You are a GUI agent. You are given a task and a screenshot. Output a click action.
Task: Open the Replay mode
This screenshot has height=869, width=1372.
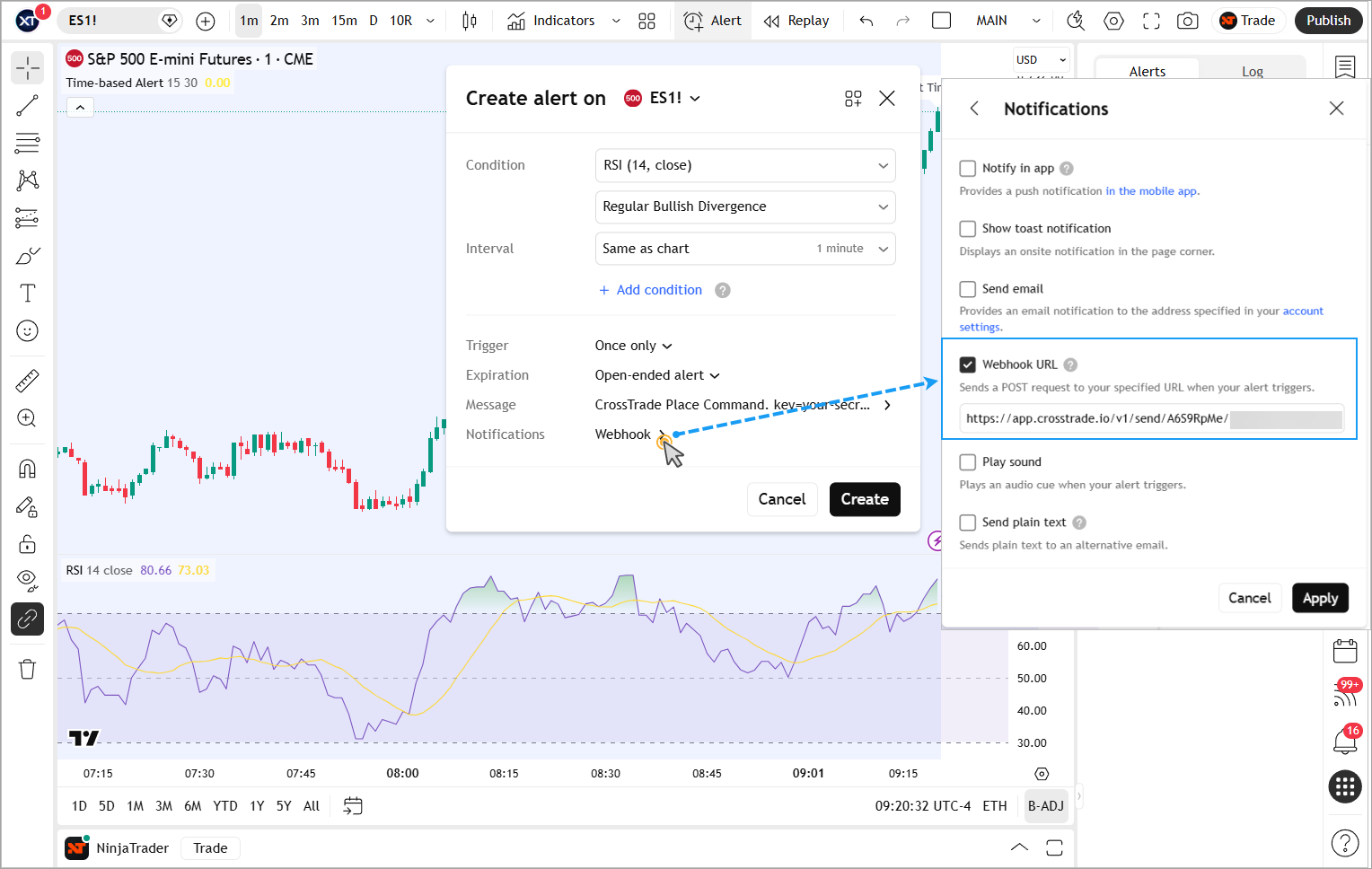[x=796, y=21]
